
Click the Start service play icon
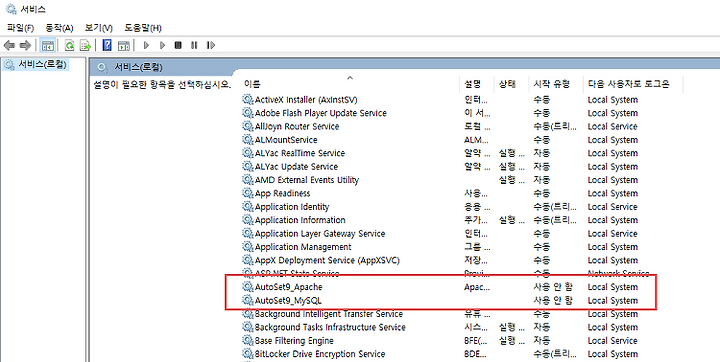coord(146,45)
